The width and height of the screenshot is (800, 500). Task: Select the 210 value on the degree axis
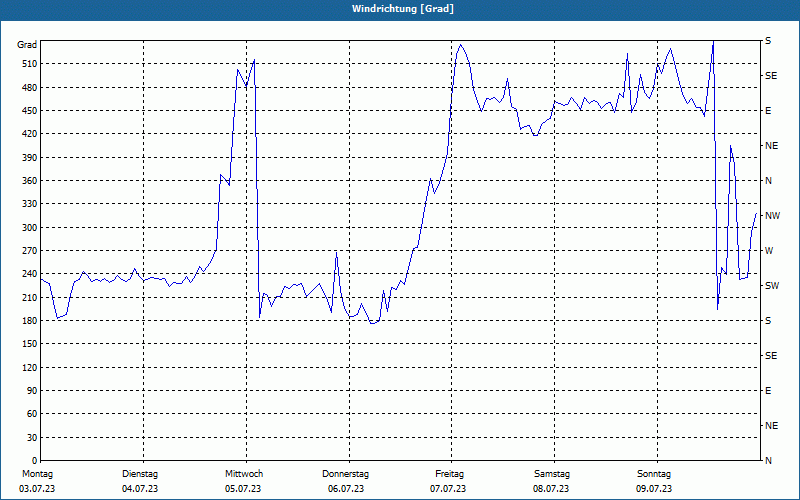point(30,297)
